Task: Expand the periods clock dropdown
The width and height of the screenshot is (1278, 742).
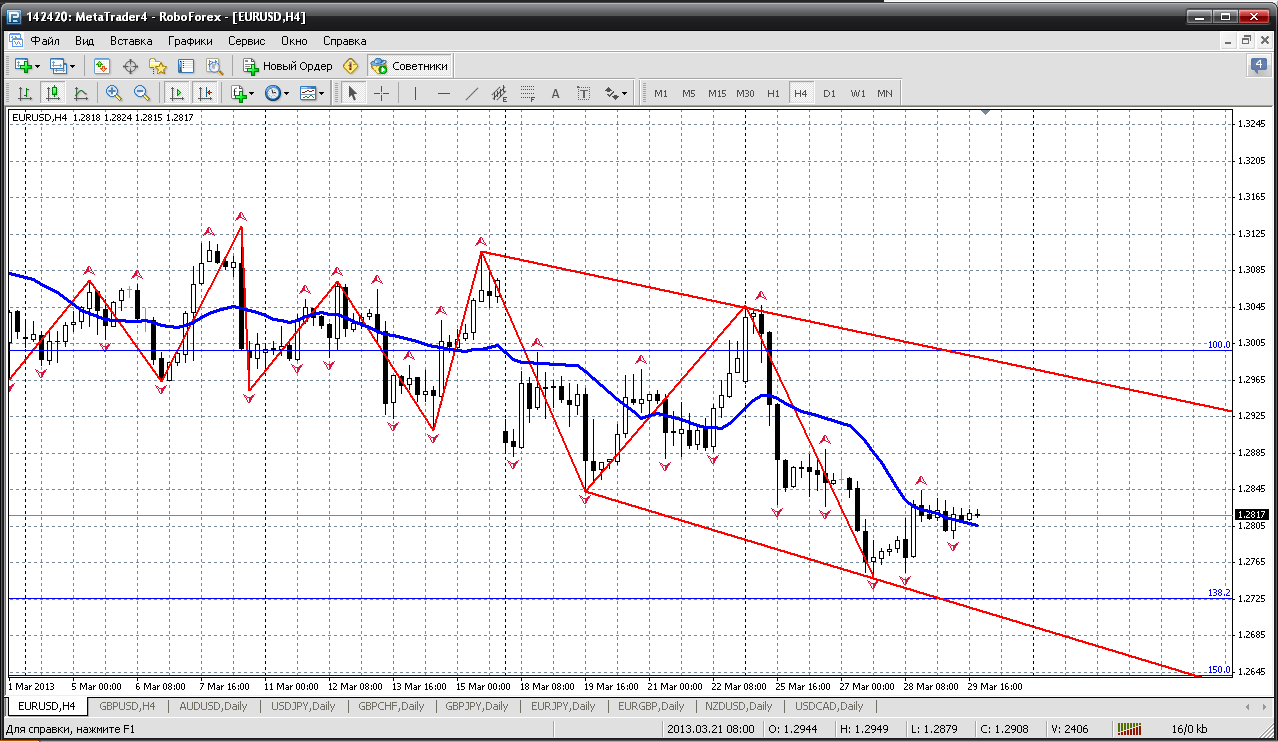Action: [286, 94]
